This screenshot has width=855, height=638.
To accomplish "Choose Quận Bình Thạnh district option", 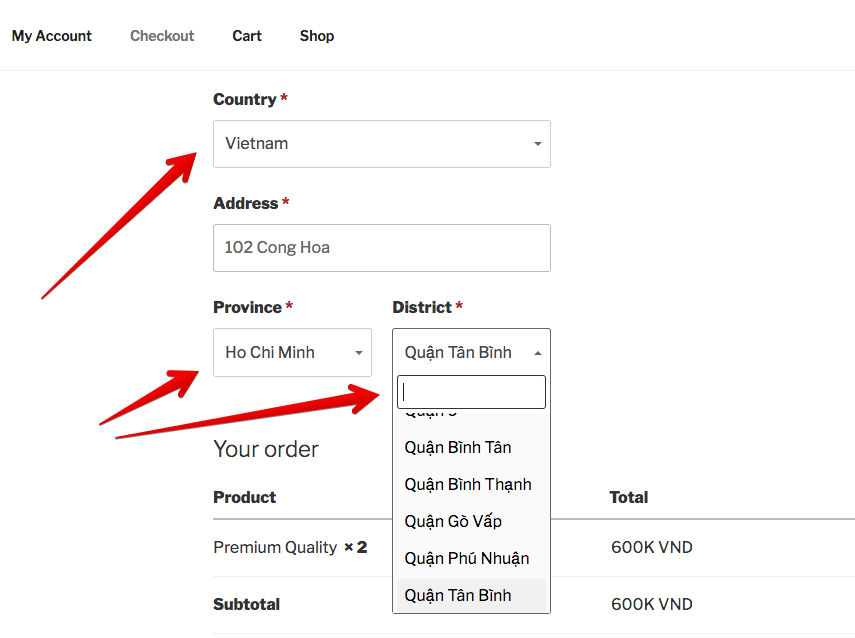I will coord(468,484).
